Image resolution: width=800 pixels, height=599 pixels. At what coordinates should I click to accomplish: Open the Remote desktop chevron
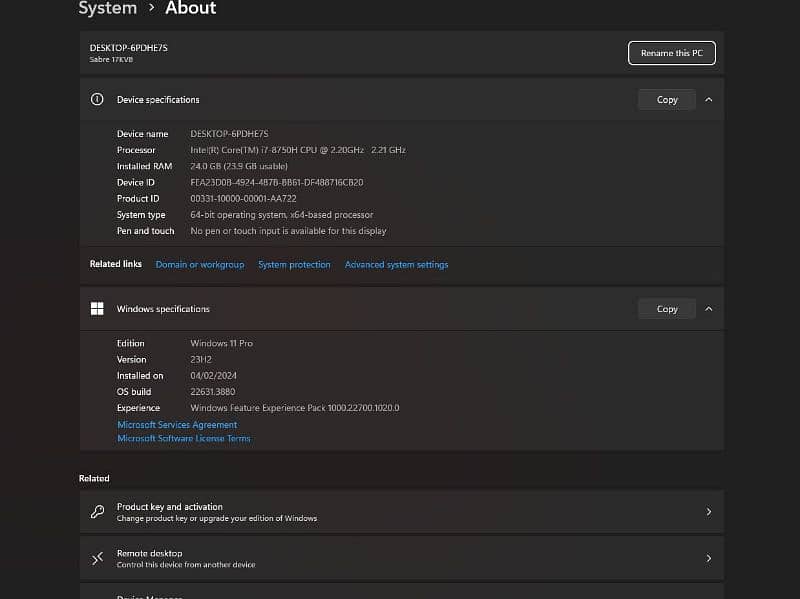(709, 558)
